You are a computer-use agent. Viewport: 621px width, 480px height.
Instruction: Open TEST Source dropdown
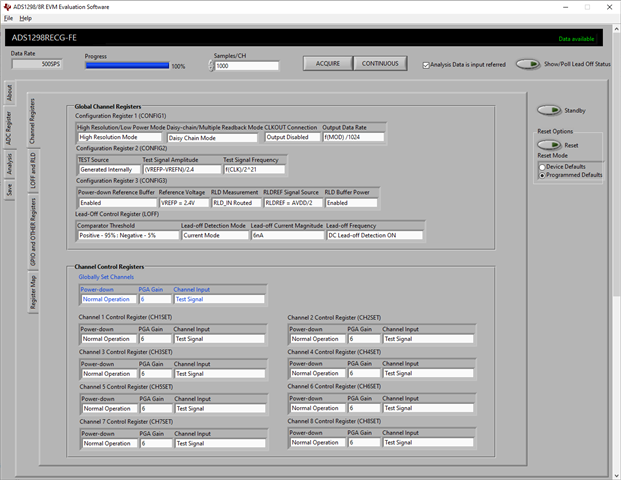pos(110,170)
